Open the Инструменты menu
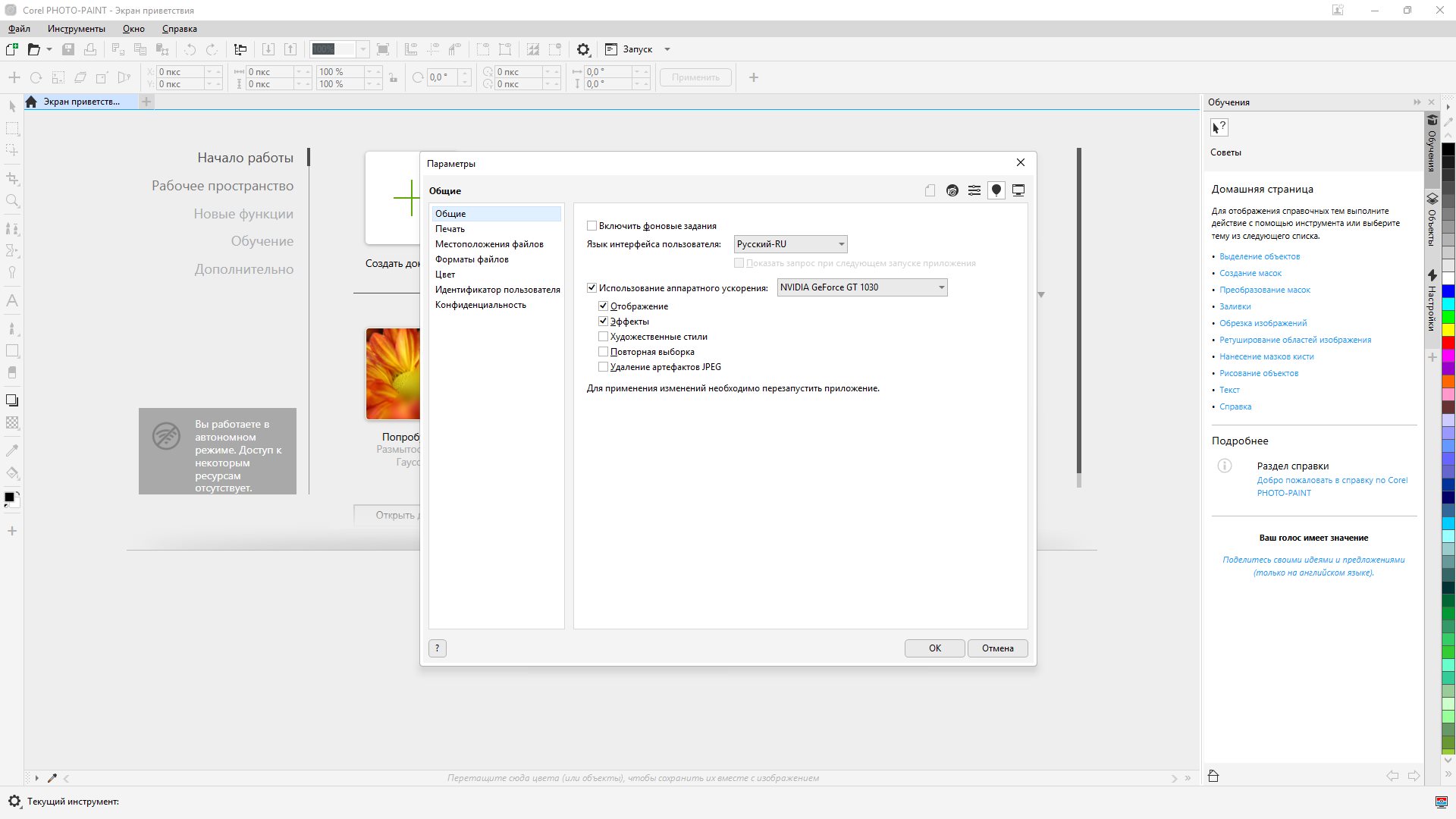The width and height of the screenshot is (1456, 819). [76, 29]
